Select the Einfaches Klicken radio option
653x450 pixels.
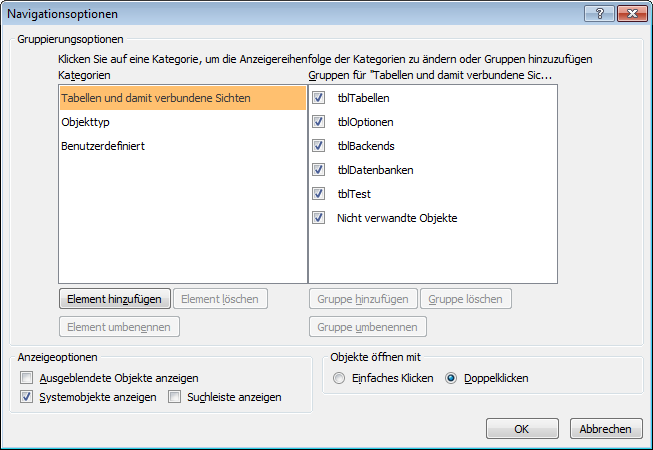click(340, 378)
